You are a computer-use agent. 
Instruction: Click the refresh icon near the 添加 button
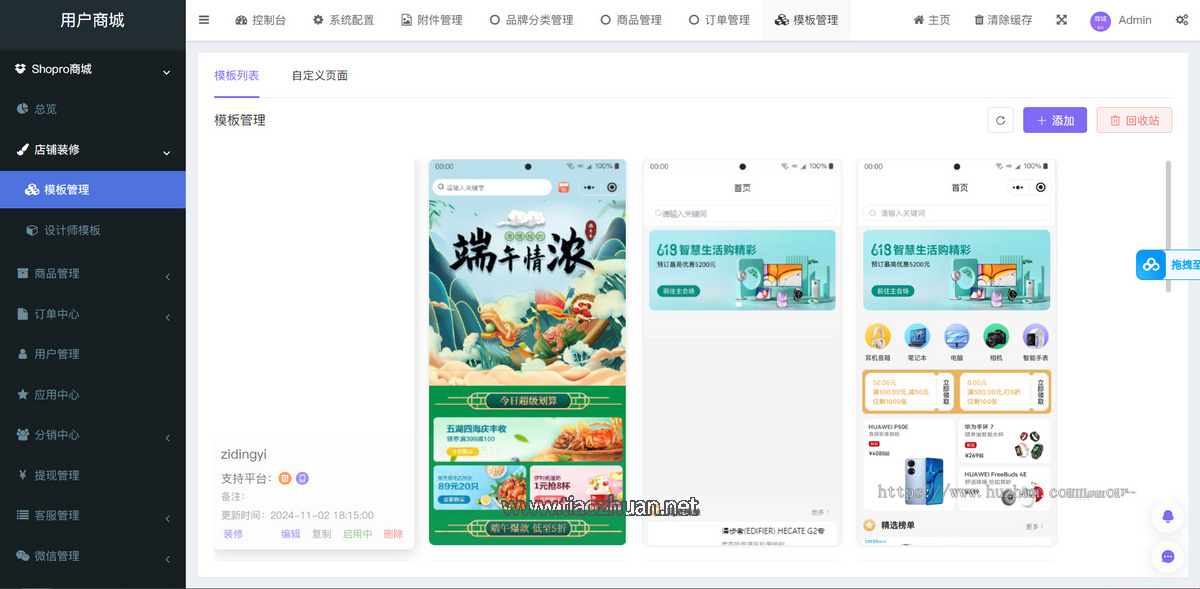click(1000, 120)
